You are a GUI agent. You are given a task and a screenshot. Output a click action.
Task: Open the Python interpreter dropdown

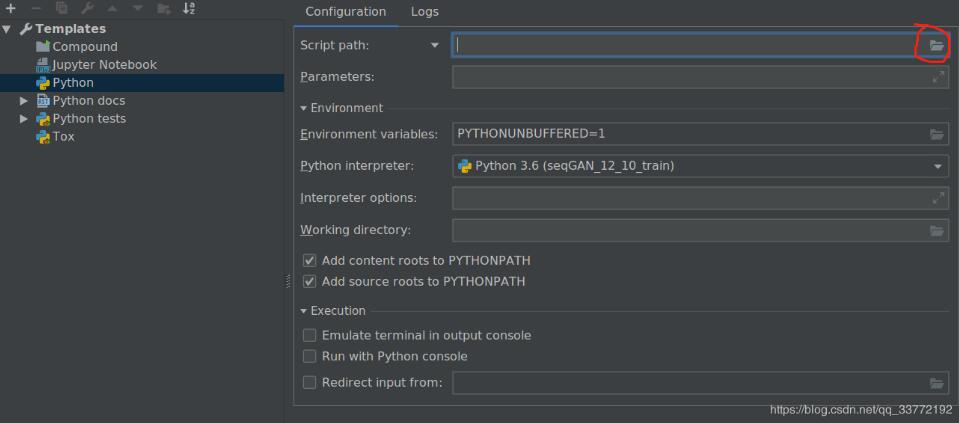point(938,166)
